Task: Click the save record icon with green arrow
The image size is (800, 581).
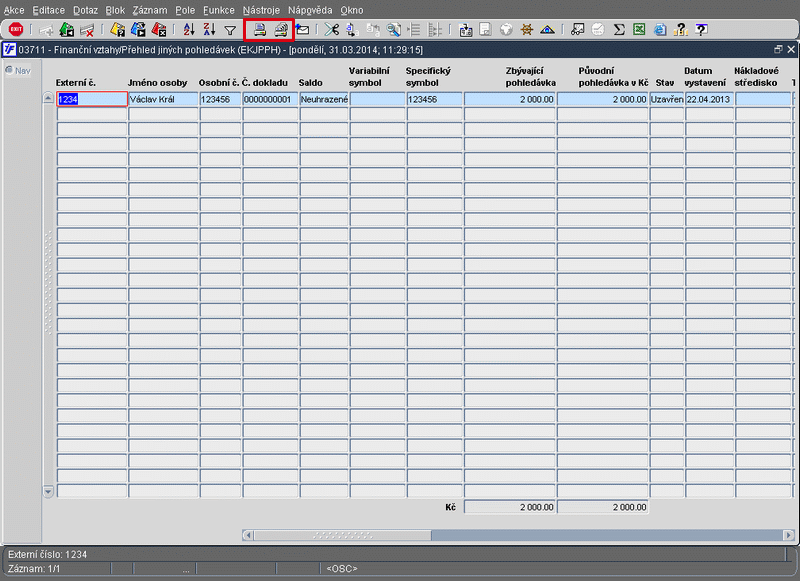Action: (66, 30)
